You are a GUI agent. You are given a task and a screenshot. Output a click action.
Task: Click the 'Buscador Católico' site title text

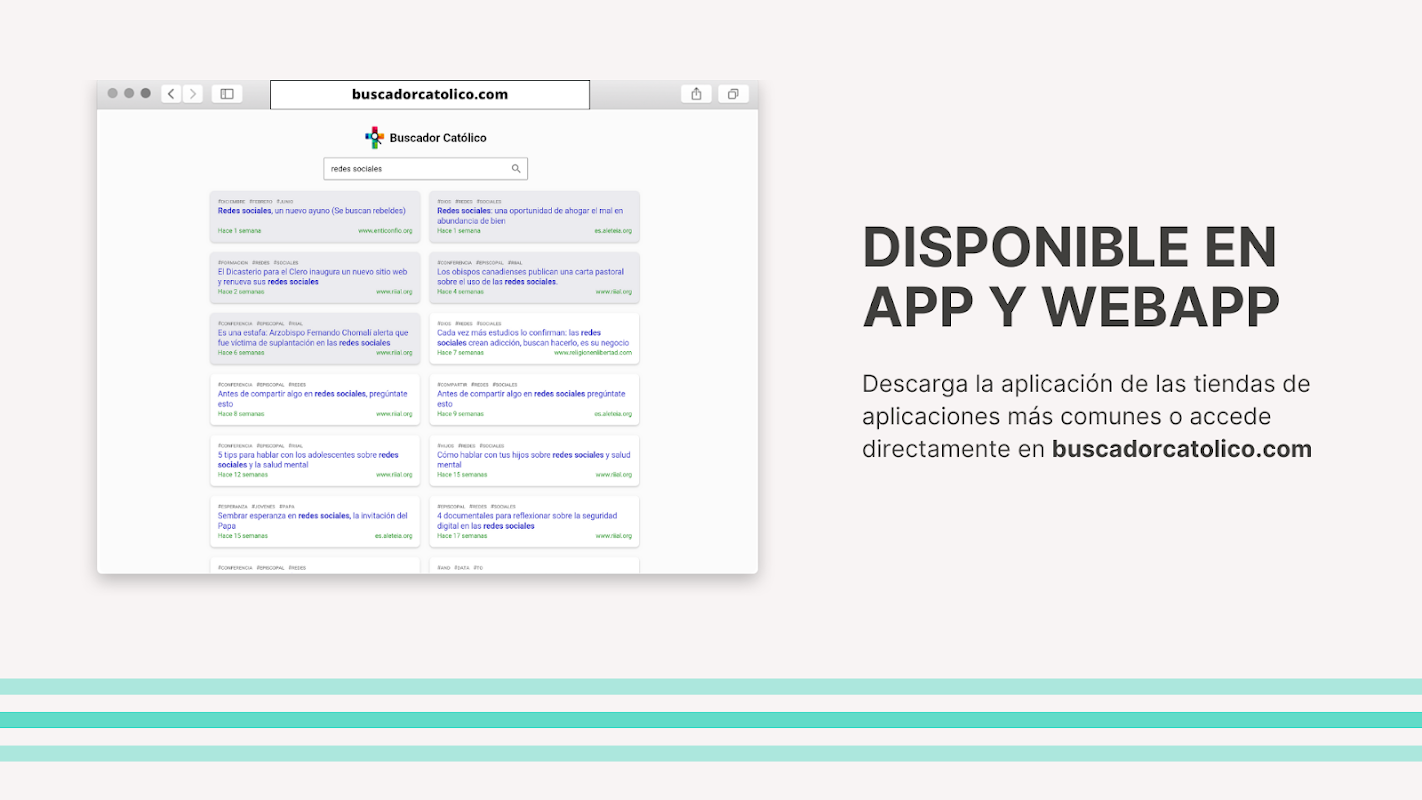(438, 138)
